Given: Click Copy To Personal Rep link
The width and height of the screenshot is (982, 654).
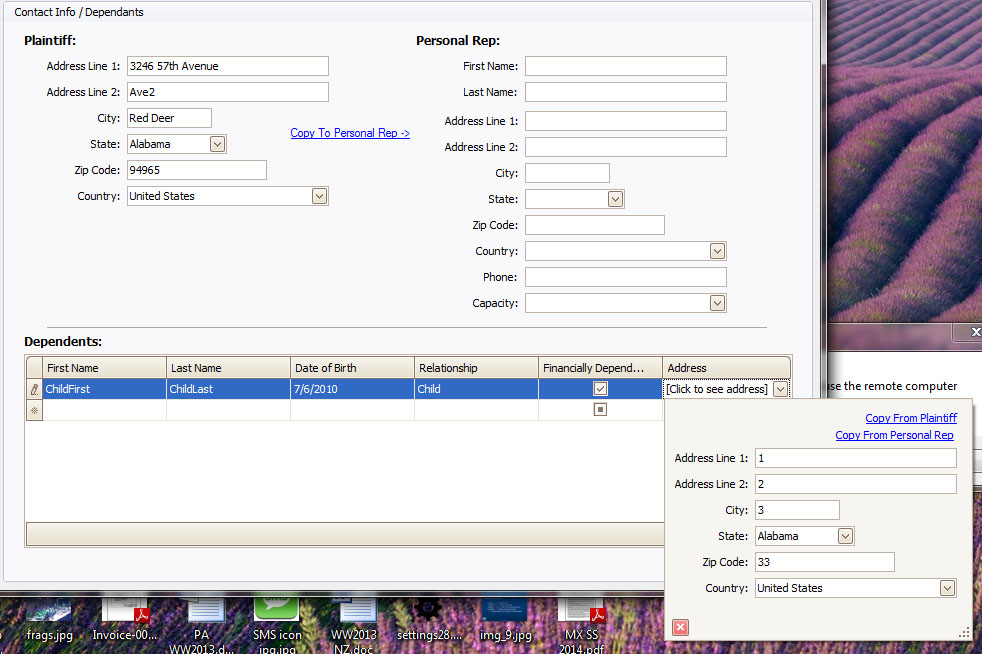Looking at the screenshot, I should 350,133.
